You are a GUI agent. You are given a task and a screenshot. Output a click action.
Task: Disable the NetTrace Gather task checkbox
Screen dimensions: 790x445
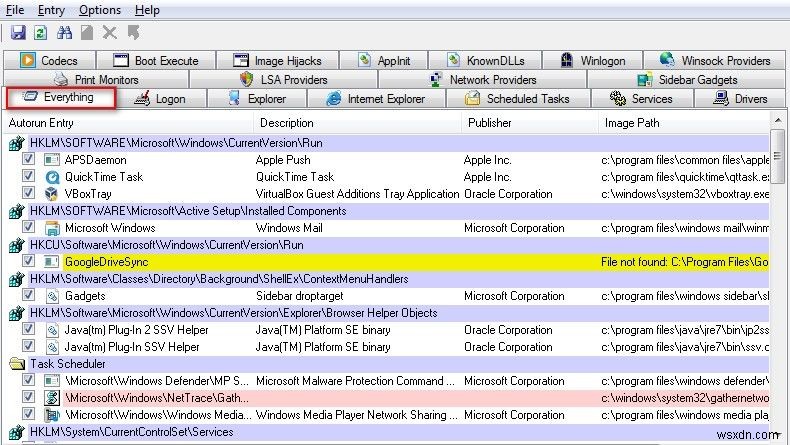click(x=28, y=397)
